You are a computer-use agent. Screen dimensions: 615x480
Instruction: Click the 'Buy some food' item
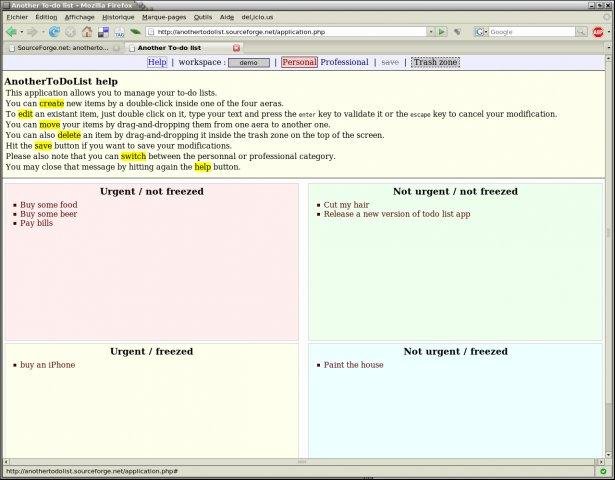(49, 205)
